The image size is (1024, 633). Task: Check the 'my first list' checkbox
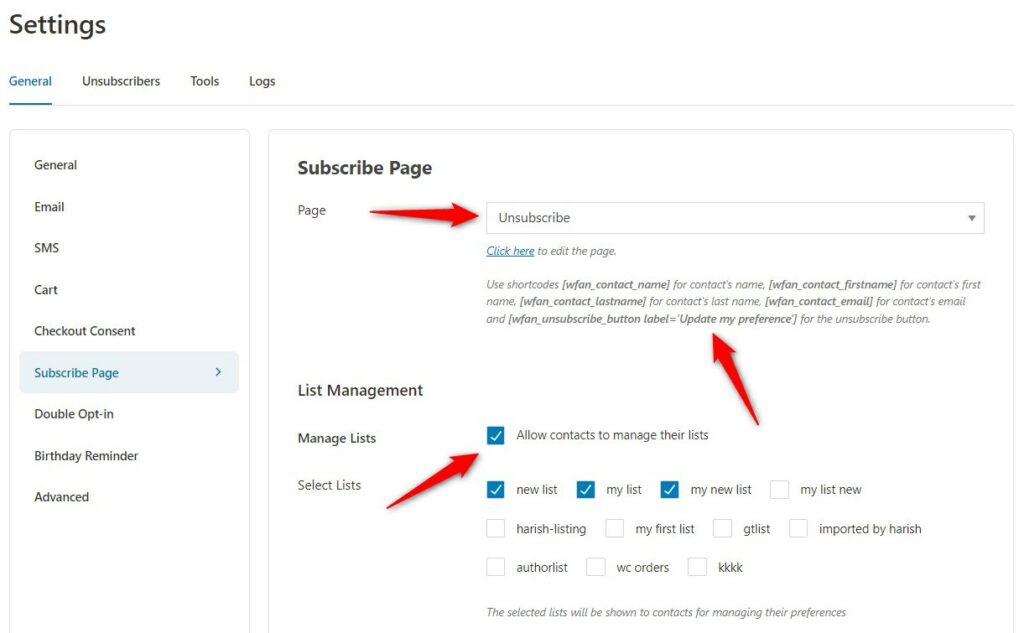(615, 528)
